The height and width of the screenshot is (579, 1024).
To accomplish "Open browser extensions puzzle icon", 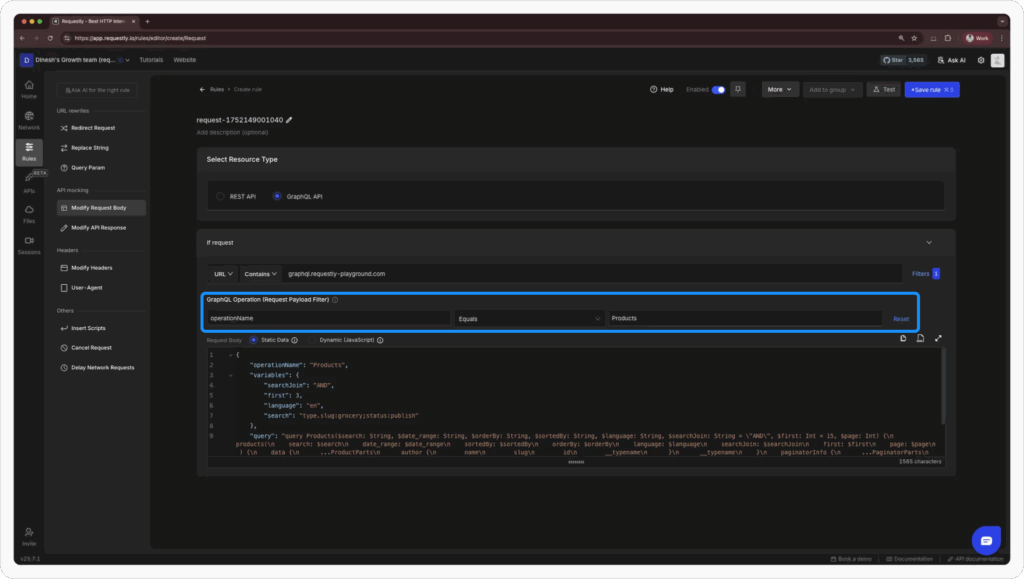I will 948,38.
